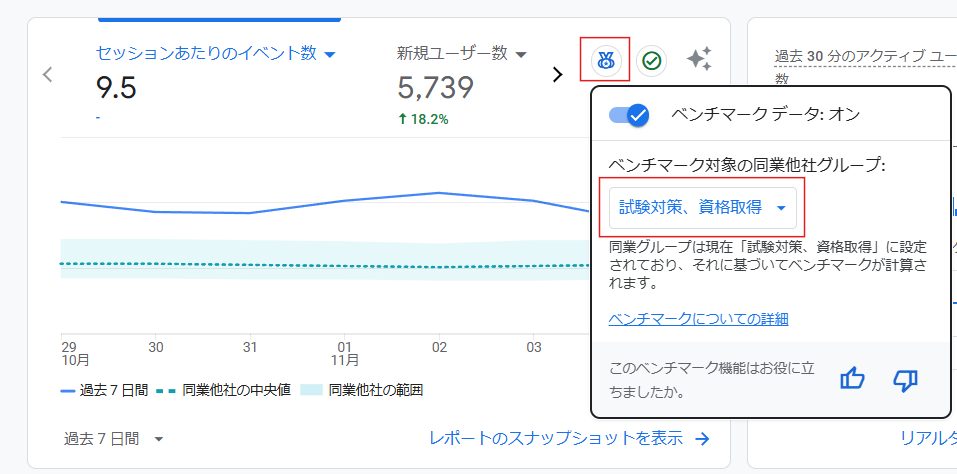Go to previous metrics with left chevron
The image size is (957, 474).
pos(47,74)
